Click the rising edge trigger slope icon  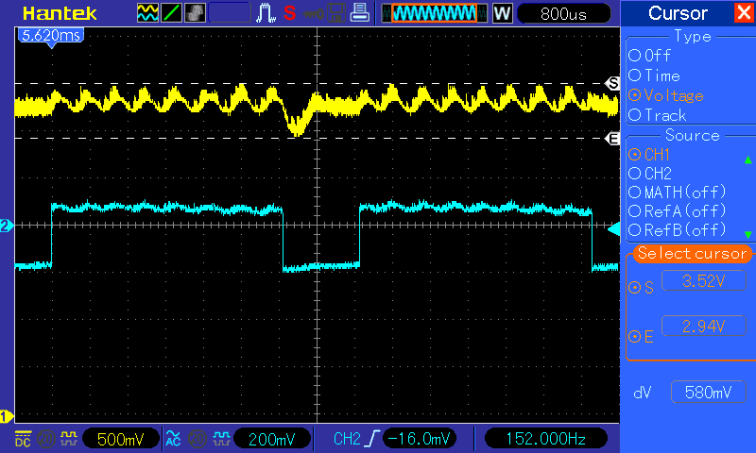pyautogui.click(x=372, y=439)
